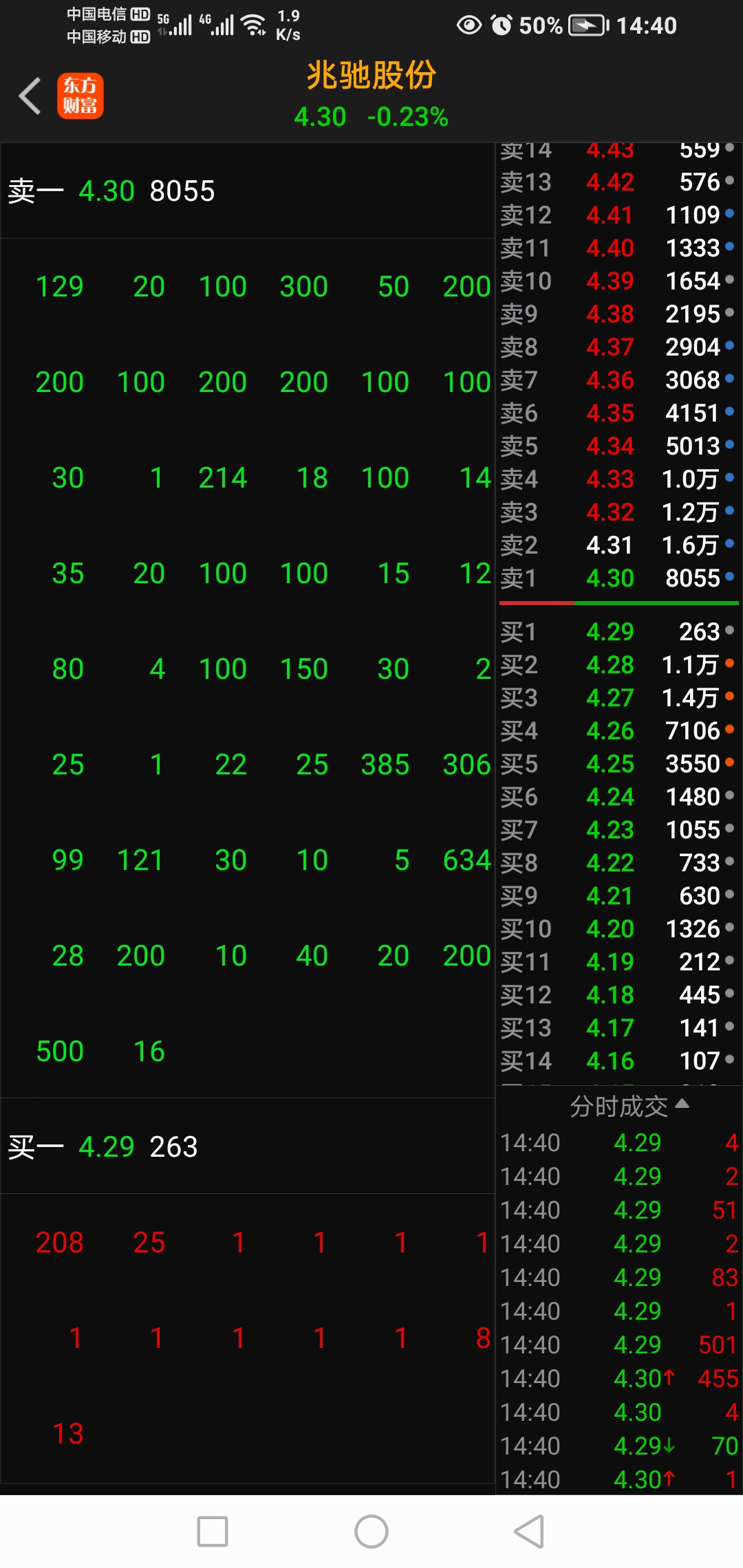Select the 买12 4.18 order book row
743x1568 pixels.
pos(618,994)
